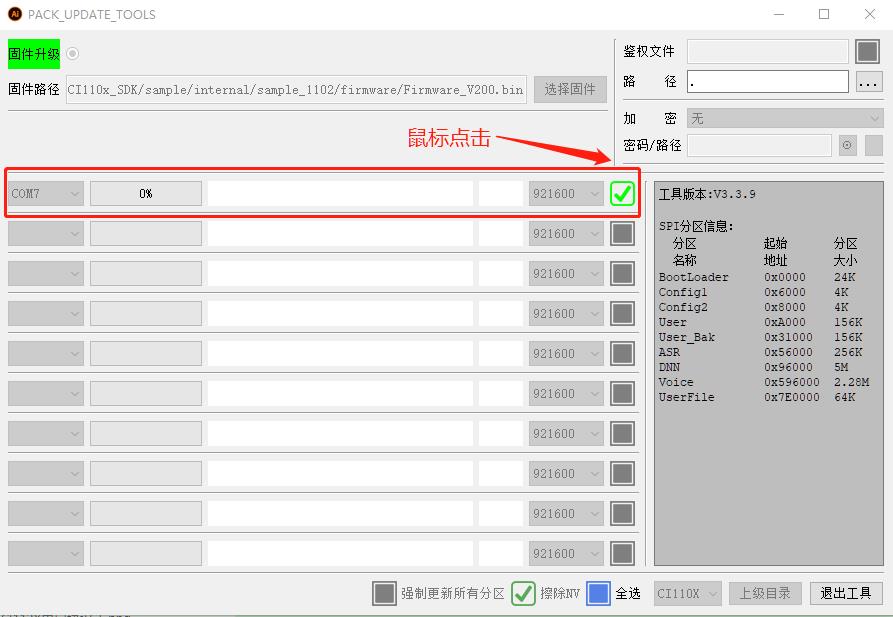This screenshot has height=617, width=893.
Task: Click the 2.28M partition size
Action: pyautogui.click(x=851, y=382)
